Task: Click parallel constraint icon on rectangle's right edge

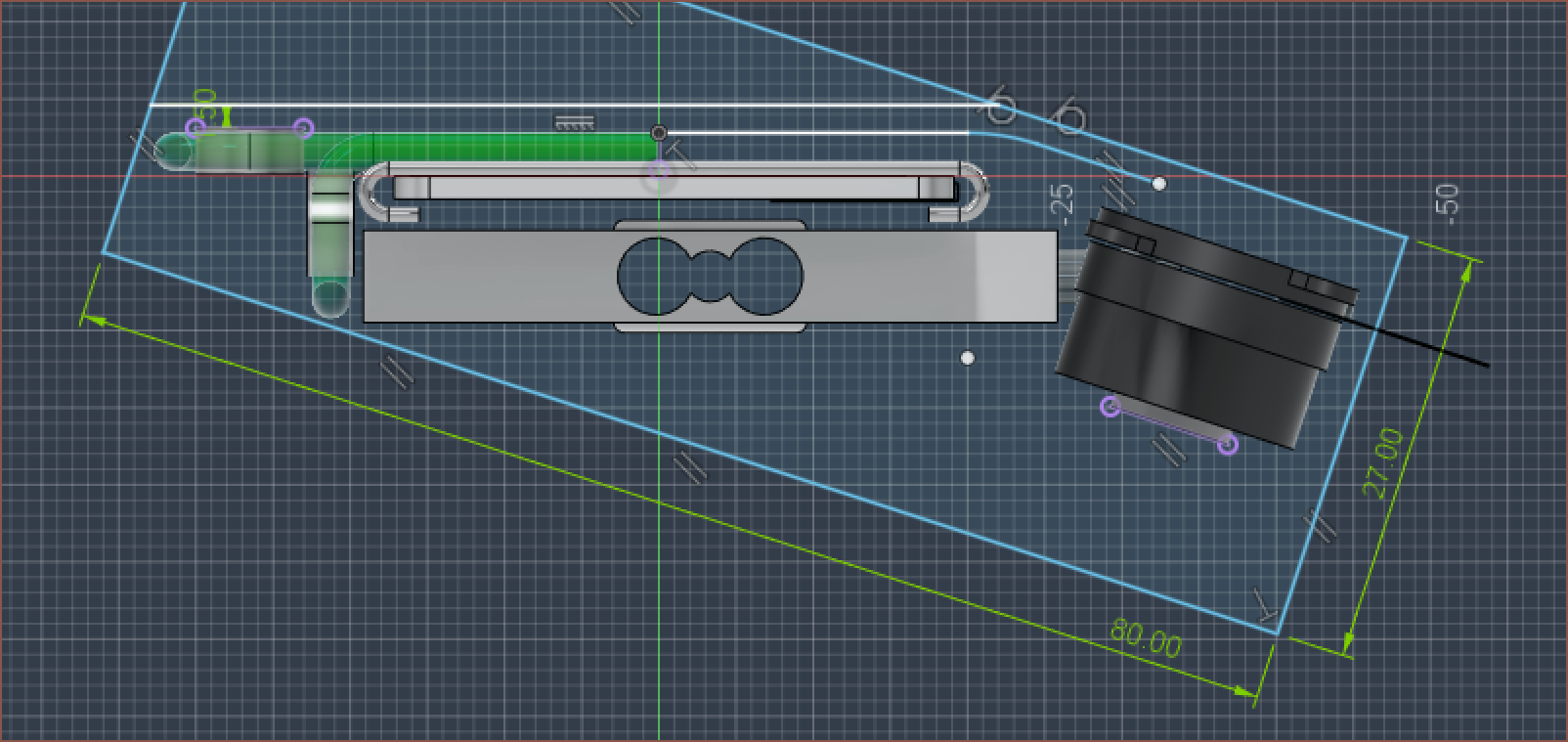Action: click(x=1322, y=525)
